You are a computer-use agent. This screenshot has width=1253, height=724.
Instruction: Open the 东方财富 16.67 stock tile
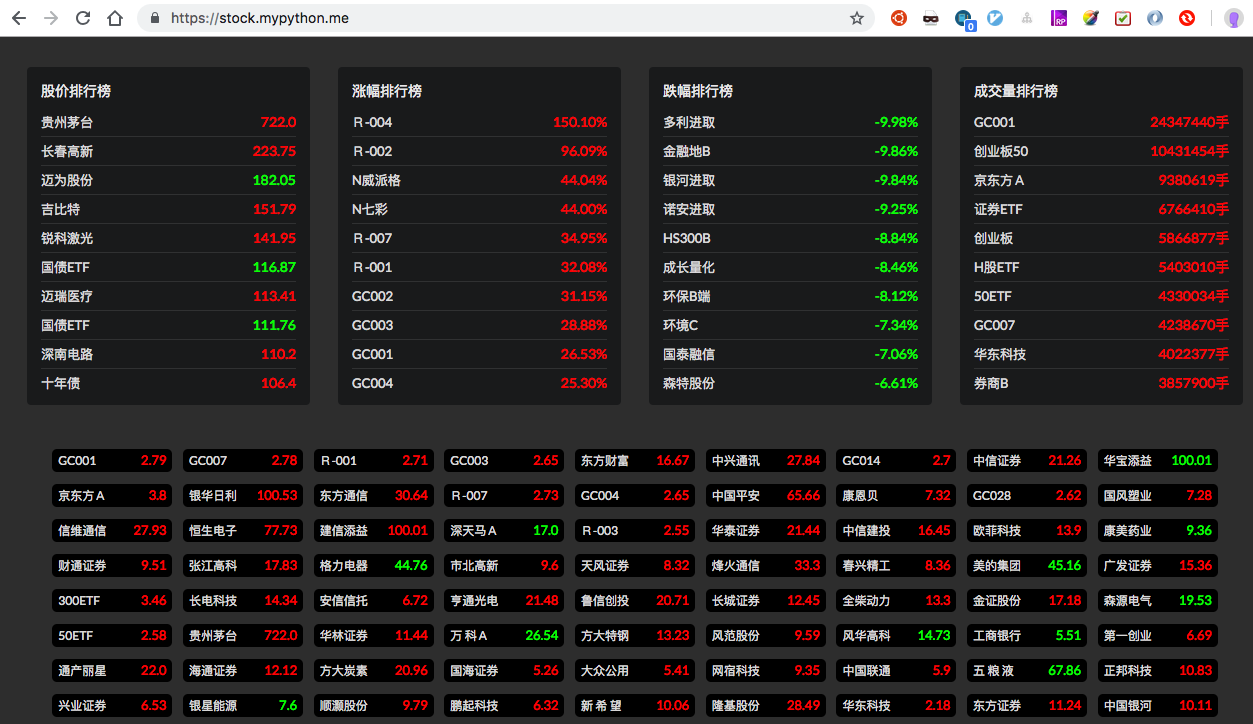(635, 461)
